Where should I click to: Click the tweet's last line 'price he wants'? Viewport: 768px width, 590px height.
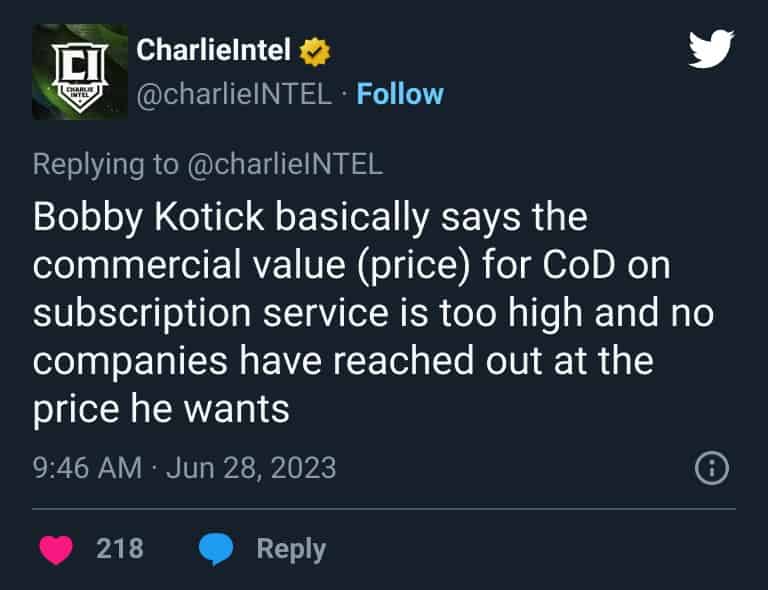[161, 410]
